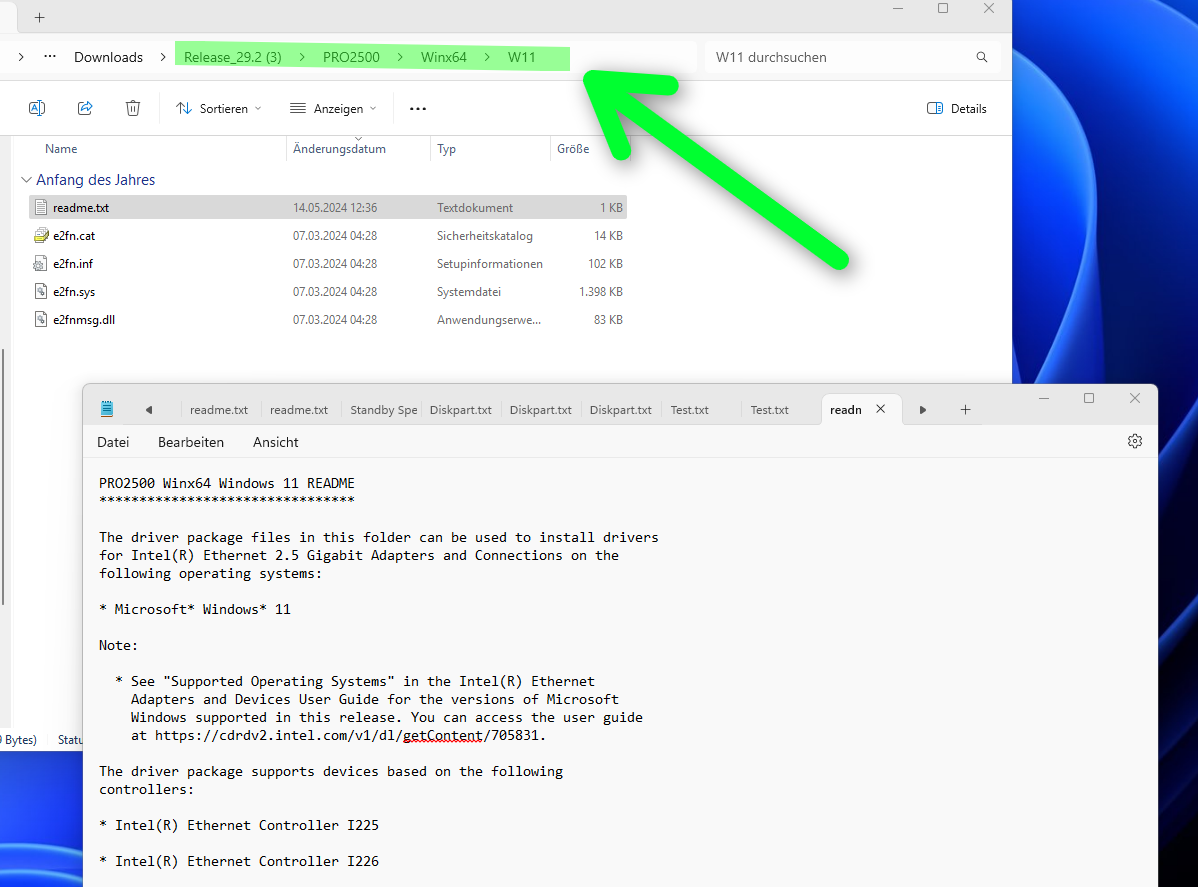Switch to the 'Standby Spe' Notepad tab

pyautogui.click(x=384, y=410)
